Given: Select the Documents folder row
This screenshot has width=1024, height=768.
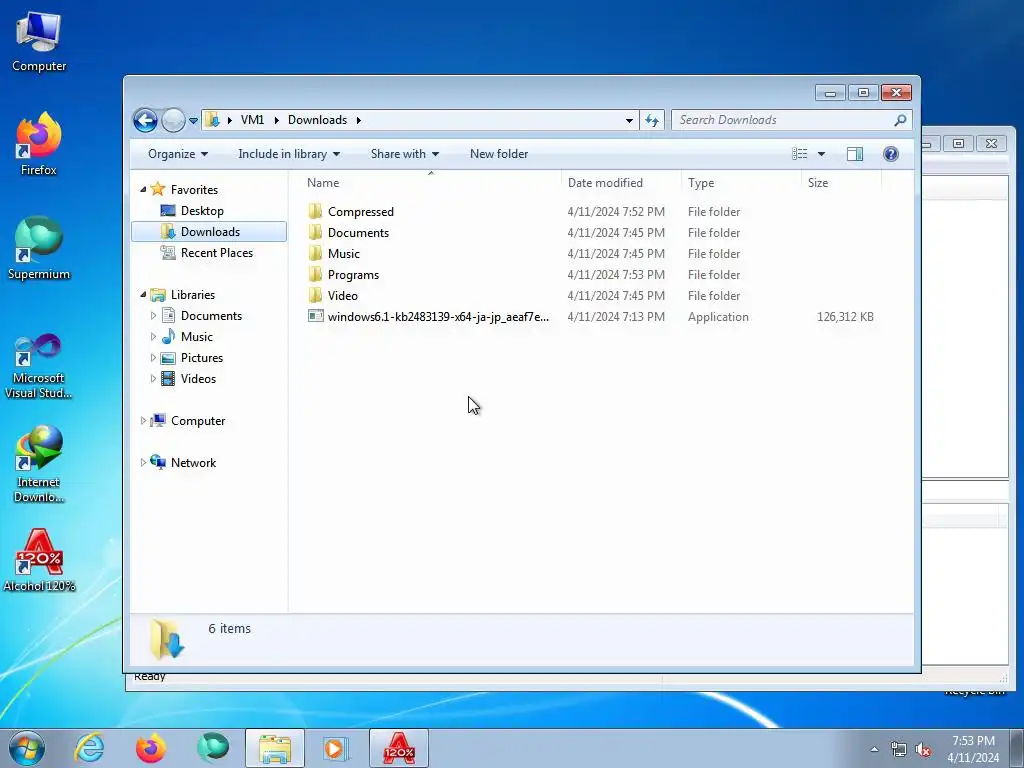Looking at the screenshot, I should click(x=592, y=232).
